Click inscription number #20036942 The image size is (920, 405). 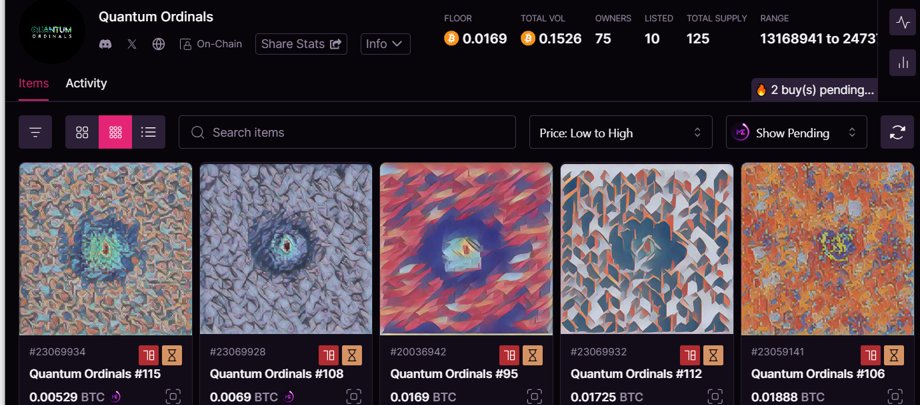[418, 352]
